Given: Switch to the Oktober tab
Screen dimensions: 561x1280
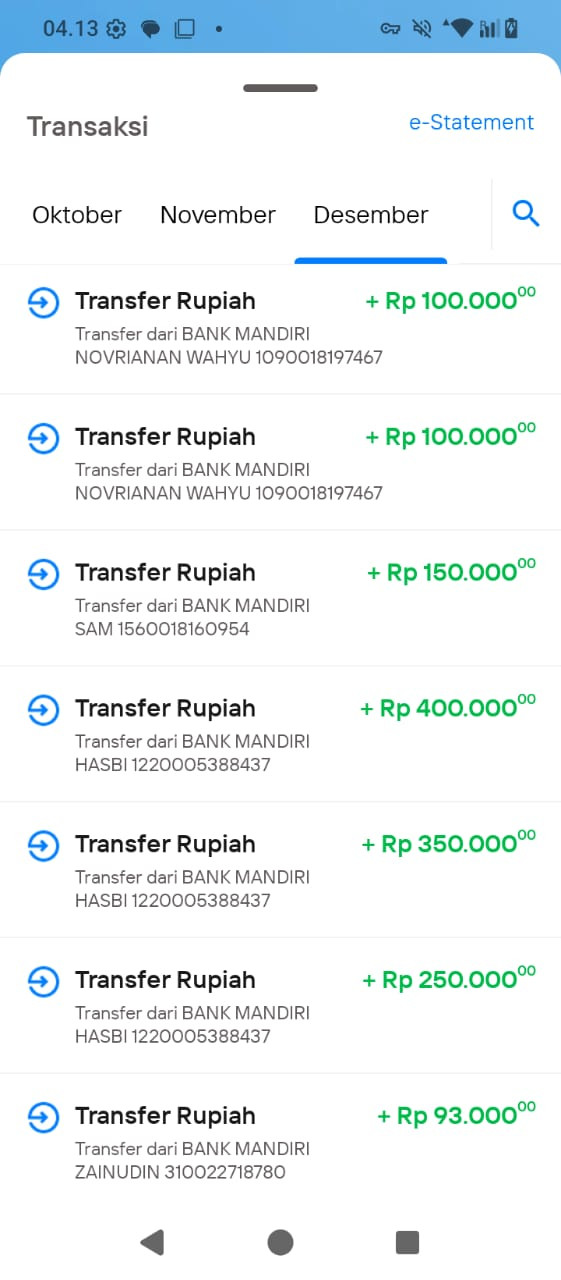Looking at the screenshot, I should pyautogui.click(x=77, y=215).
